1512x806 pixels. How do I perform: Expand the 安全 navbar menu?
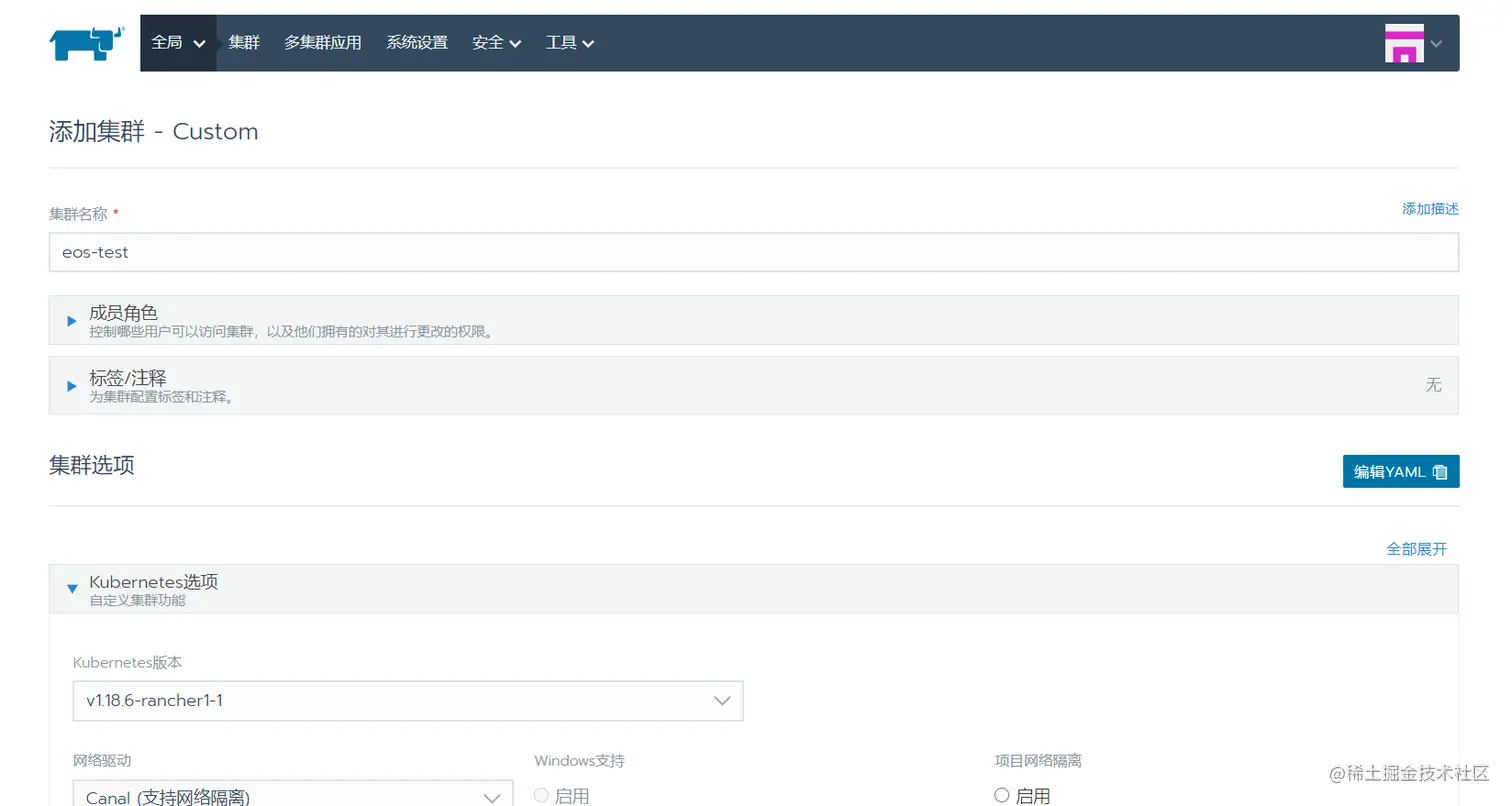coord(497,43)
